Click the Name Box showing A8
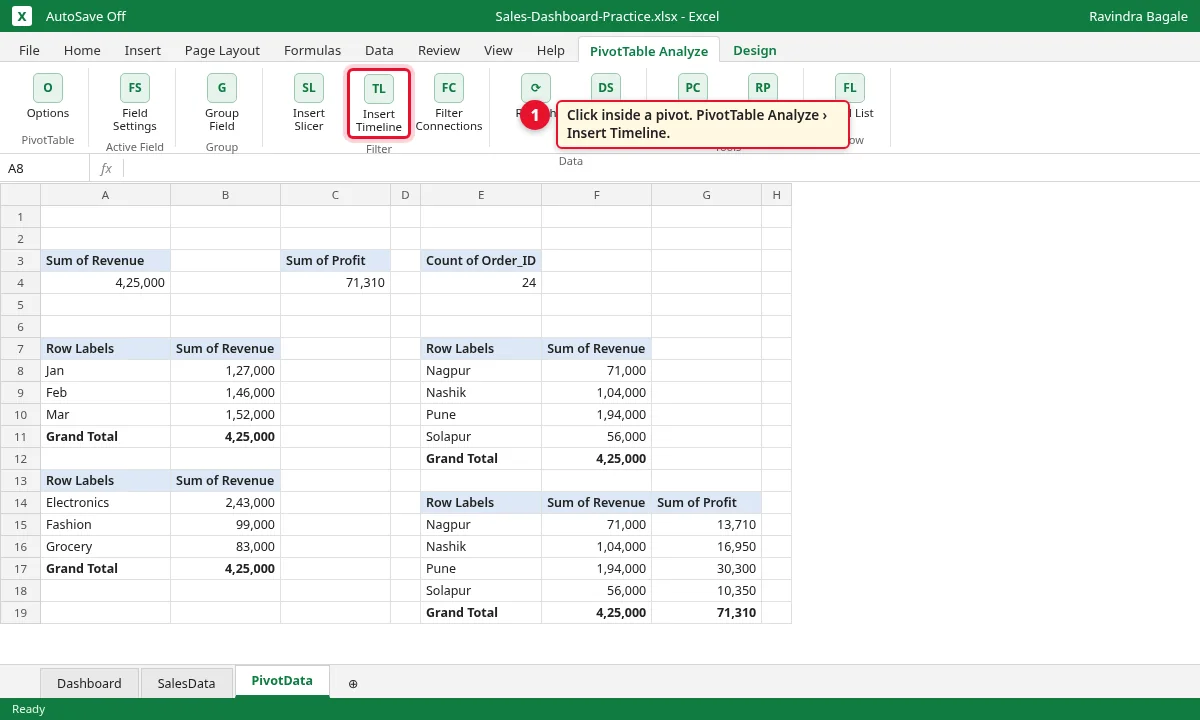This screenshot has height=720, width=1200. (45, 168)
